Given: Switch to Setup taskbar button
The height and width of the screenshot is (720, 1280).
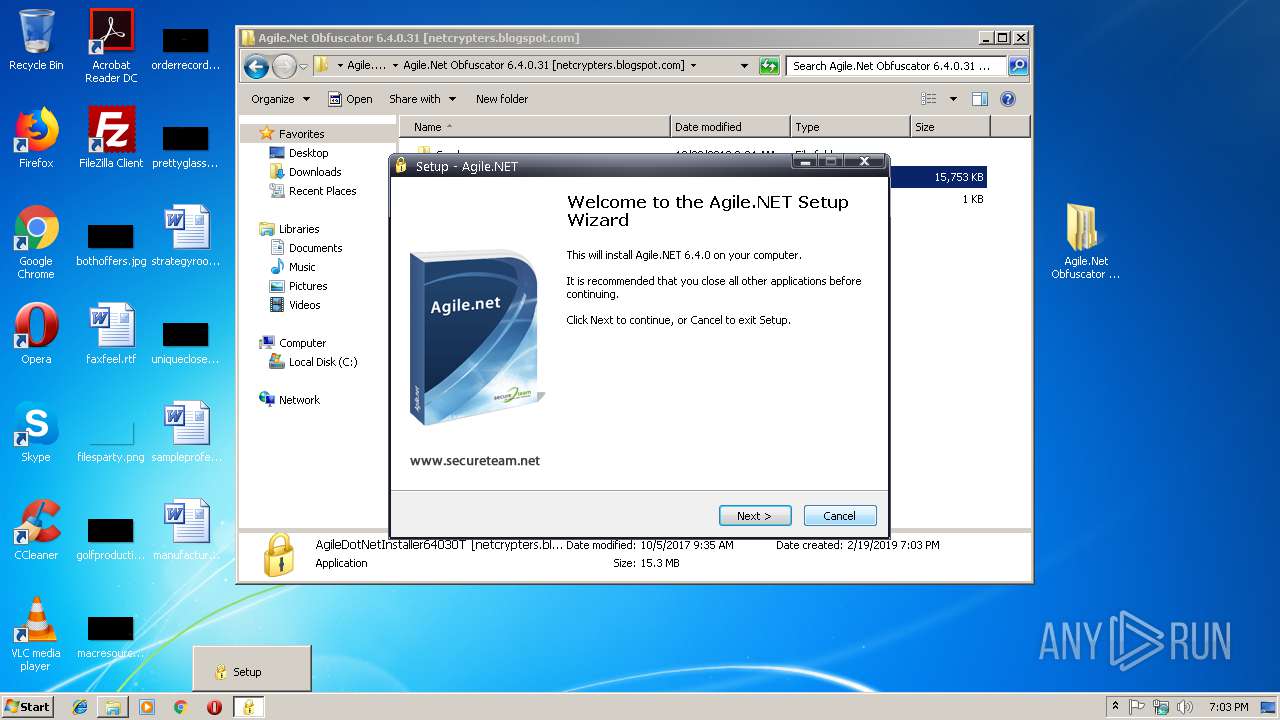Looking at the screenshot, I should point(249,707).
